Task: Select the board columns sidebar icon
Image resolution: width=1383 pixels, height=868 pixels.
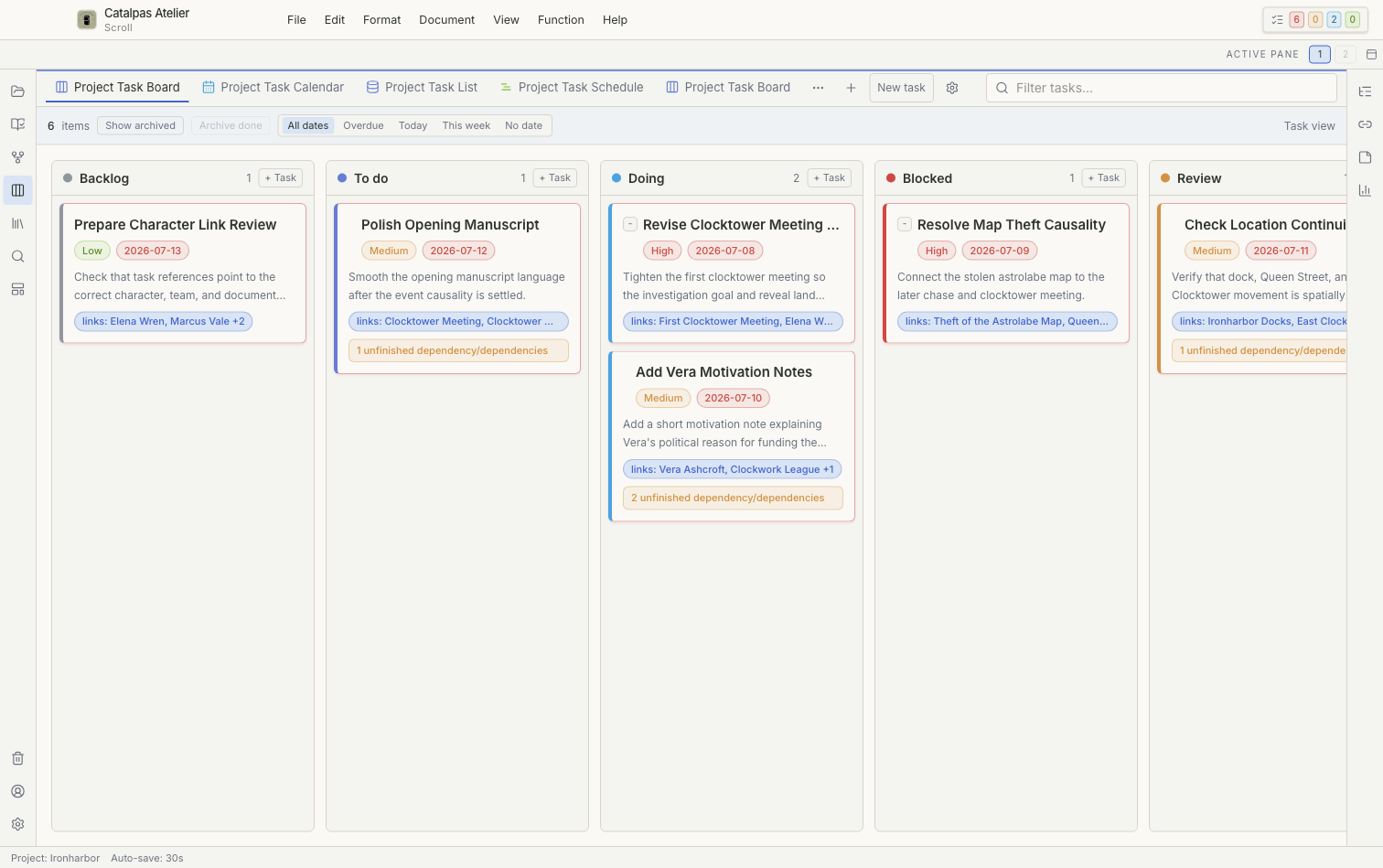Action: click(17, 190)
